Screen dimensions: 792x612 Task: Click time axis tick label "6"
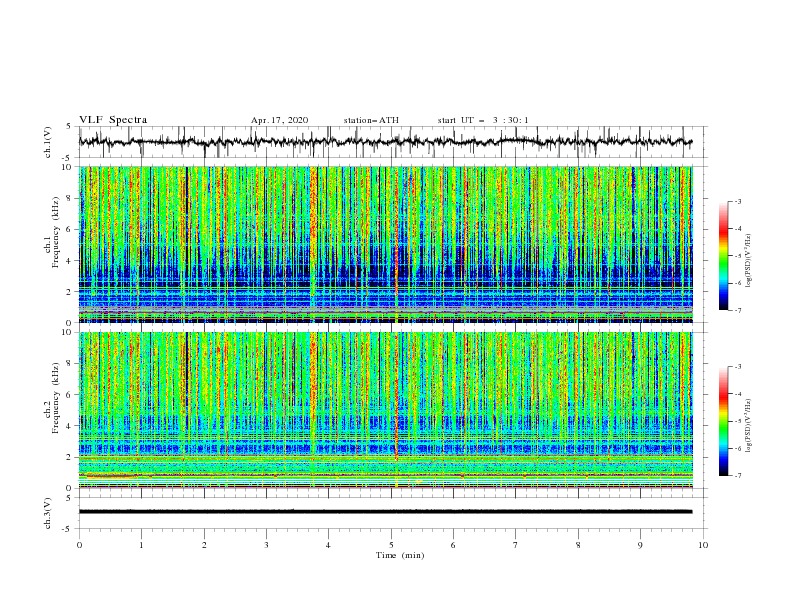pos(453,545)
